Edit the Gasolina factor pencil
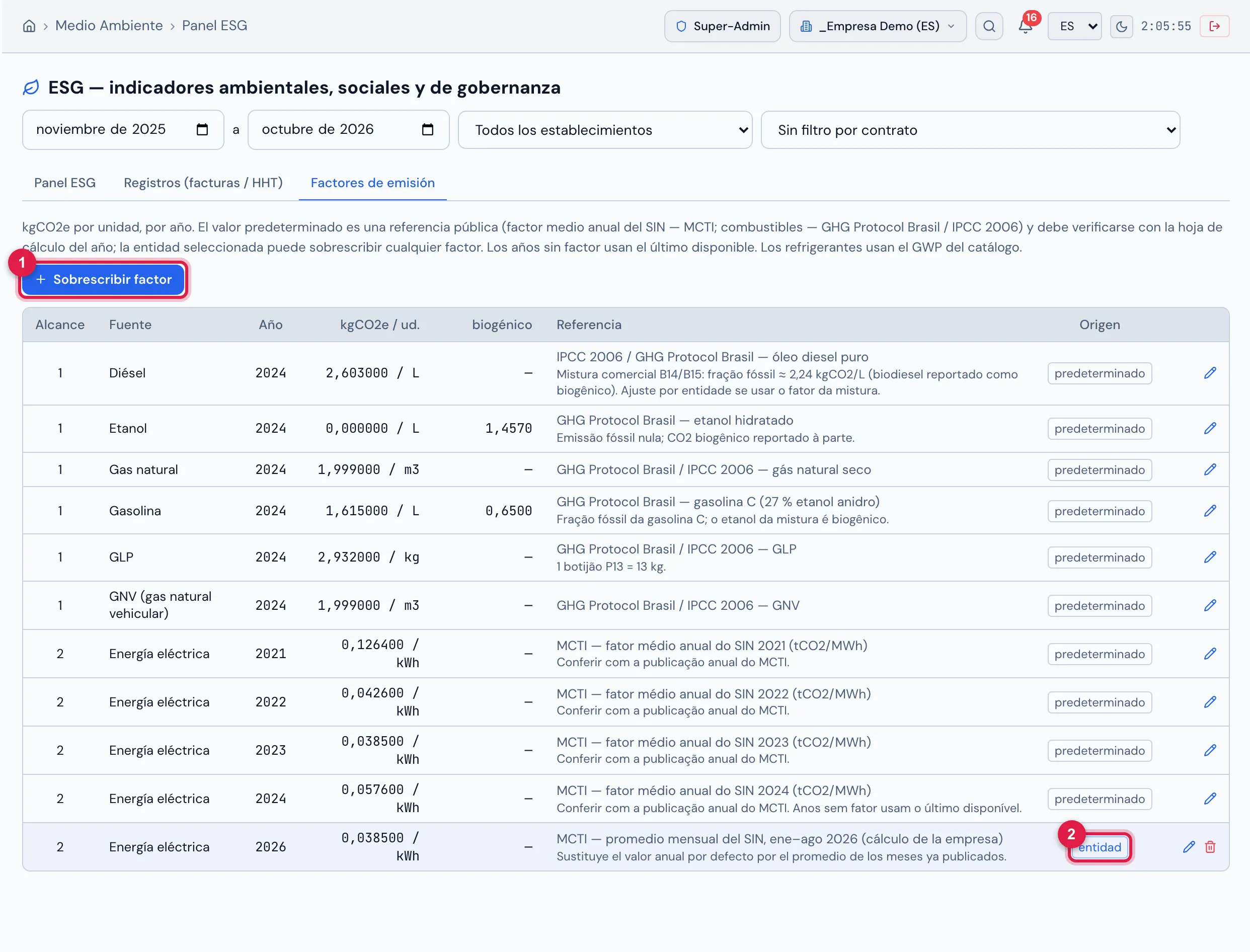Screen dimensions: 1250x952 coord(1210,511)
